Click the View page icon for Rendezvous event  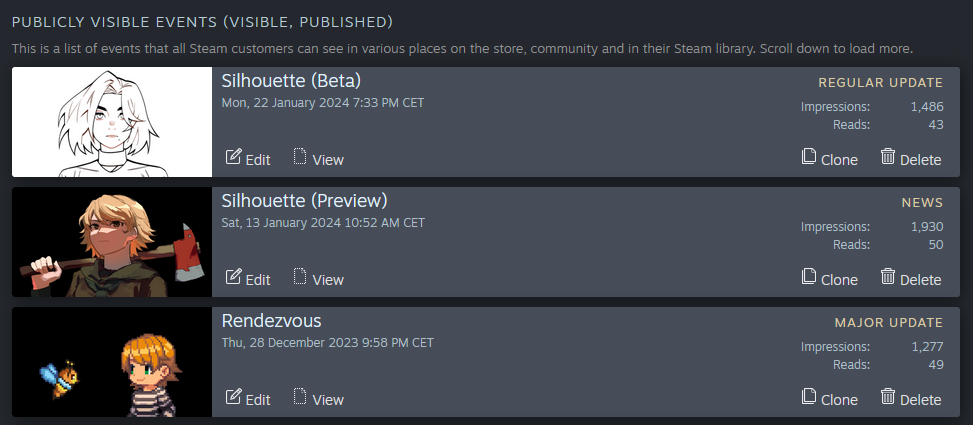tap(300, 396)
